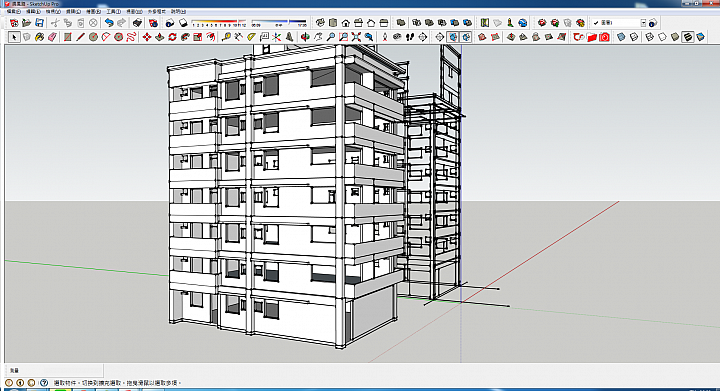Viewport: 720px width, 391px height.
Task: Select the Offset tool
Action: (211, 37)
